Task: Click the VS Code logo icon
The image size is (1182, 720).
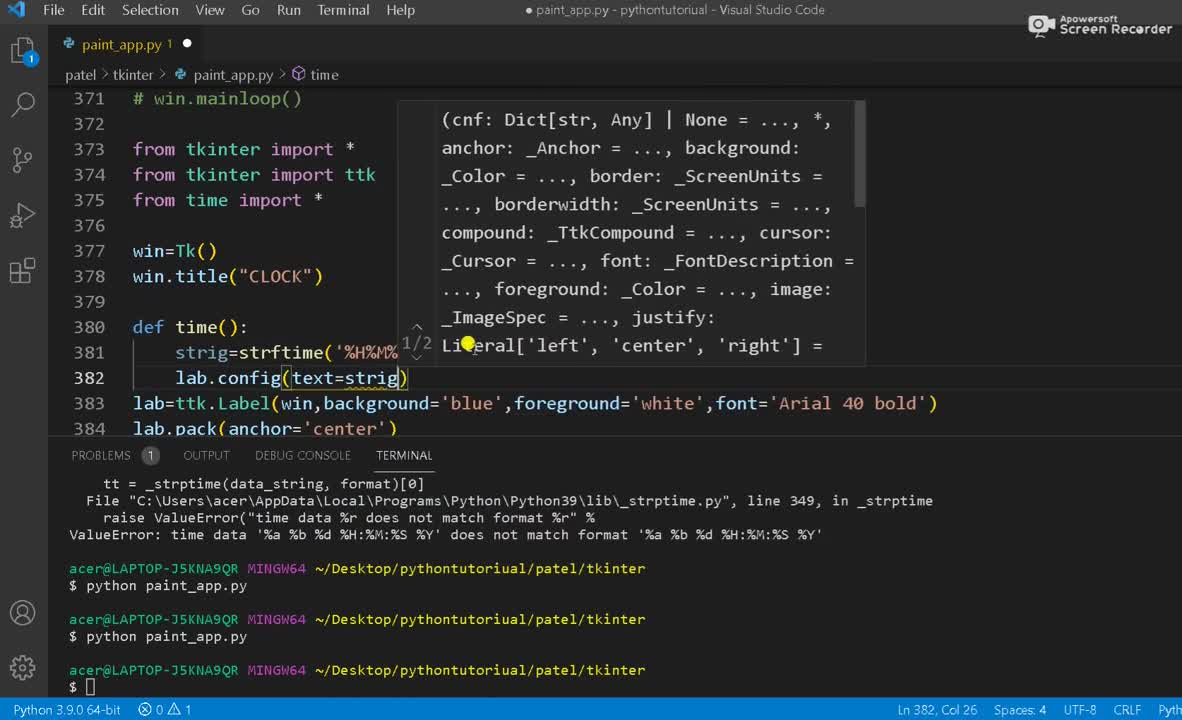Action: 16,10
